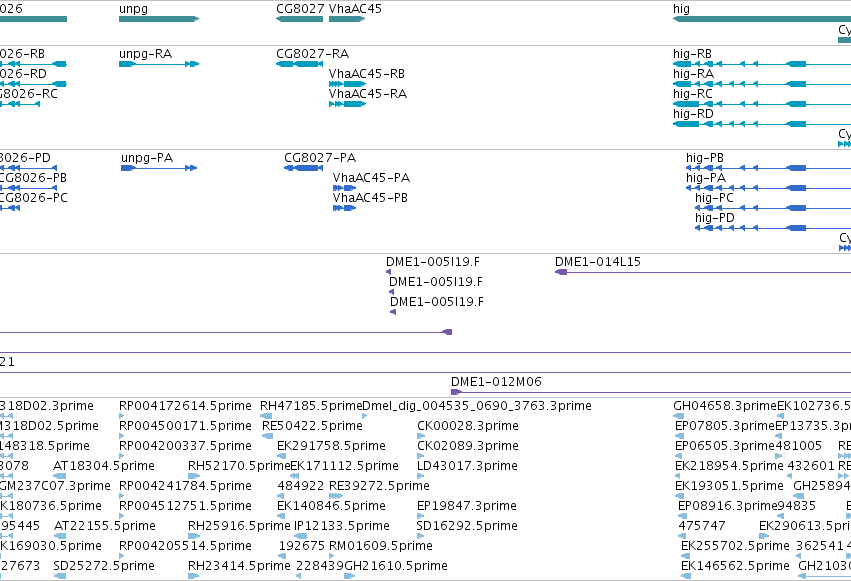Click the "hig" gene name label
Screen dimensions: 851x581
point(681,9)
